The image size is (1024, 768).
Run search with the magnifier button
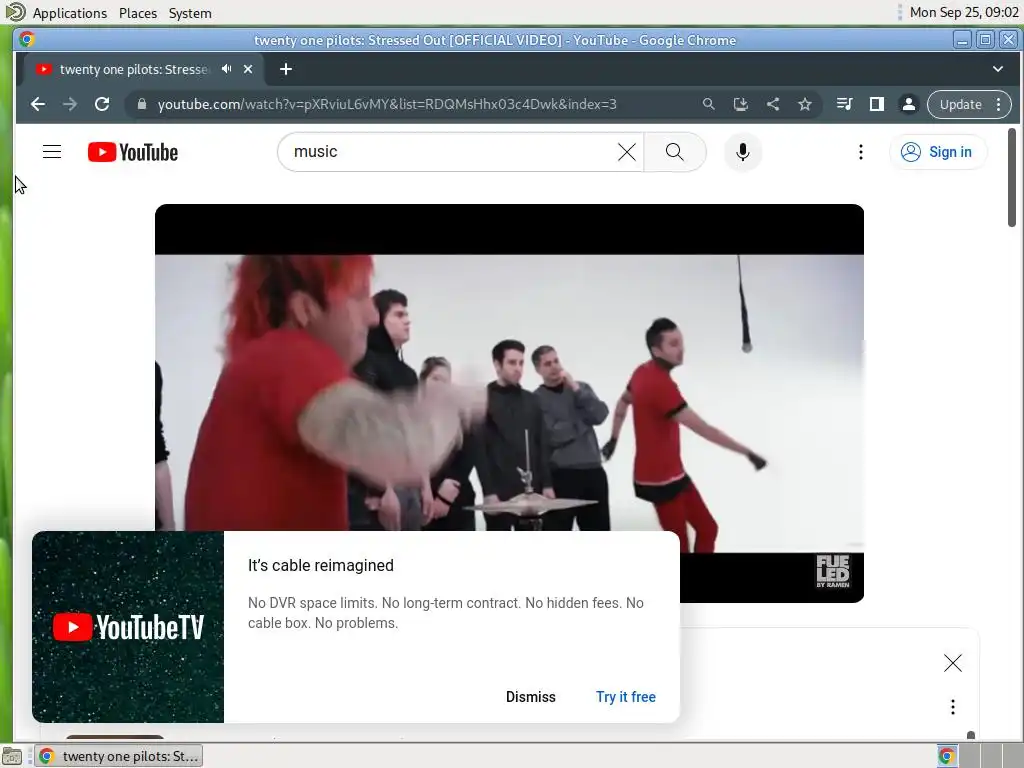pos(675,152)
